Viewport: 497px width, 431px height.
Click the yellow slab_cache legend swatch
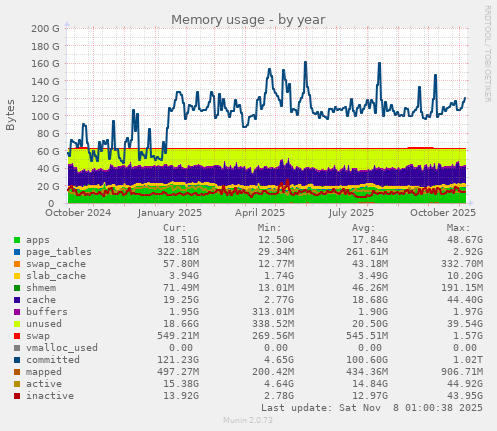point(17,276)
